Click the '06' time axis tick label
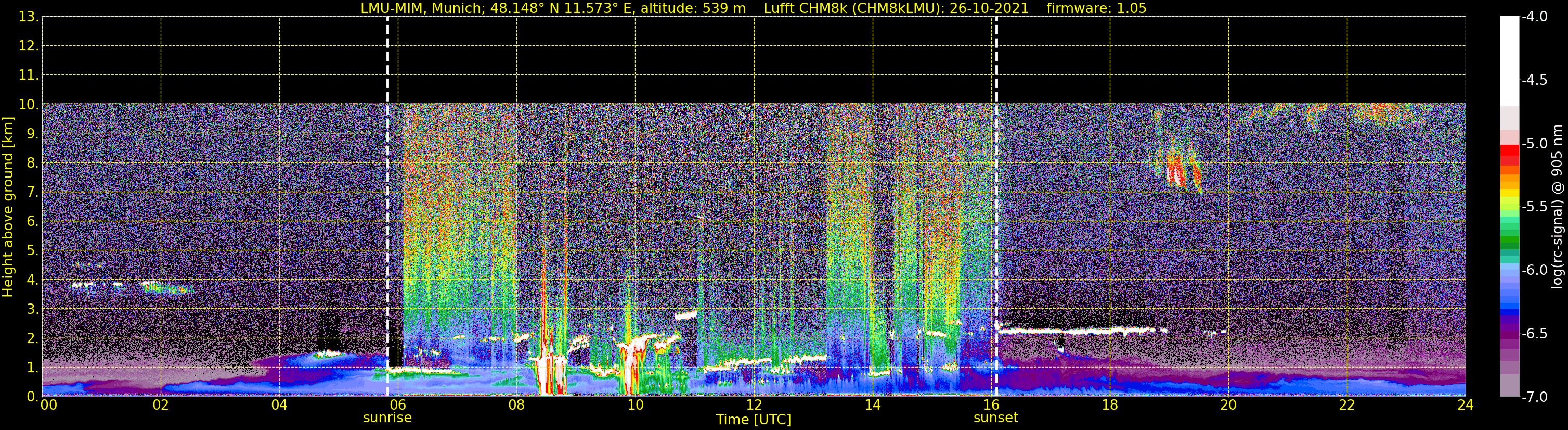The image size is (1568, 430). pos(398,405)
